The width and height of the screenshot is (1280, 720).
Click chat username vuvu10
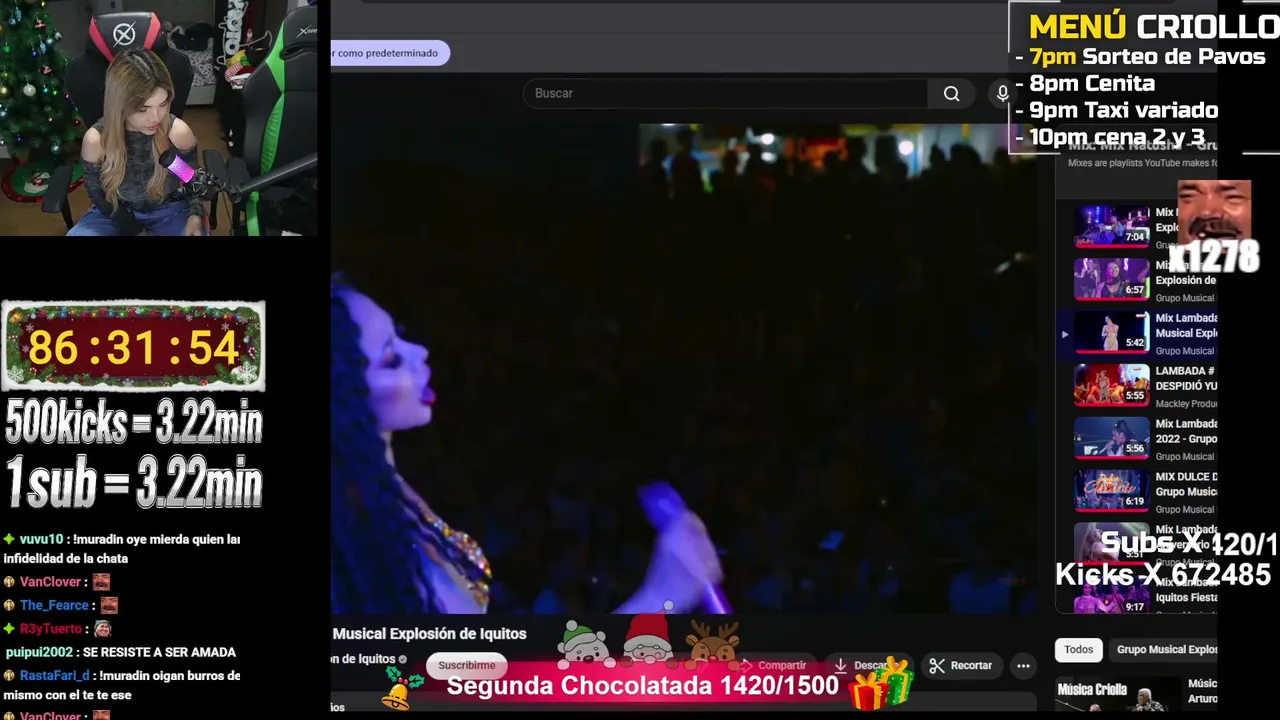41,540
